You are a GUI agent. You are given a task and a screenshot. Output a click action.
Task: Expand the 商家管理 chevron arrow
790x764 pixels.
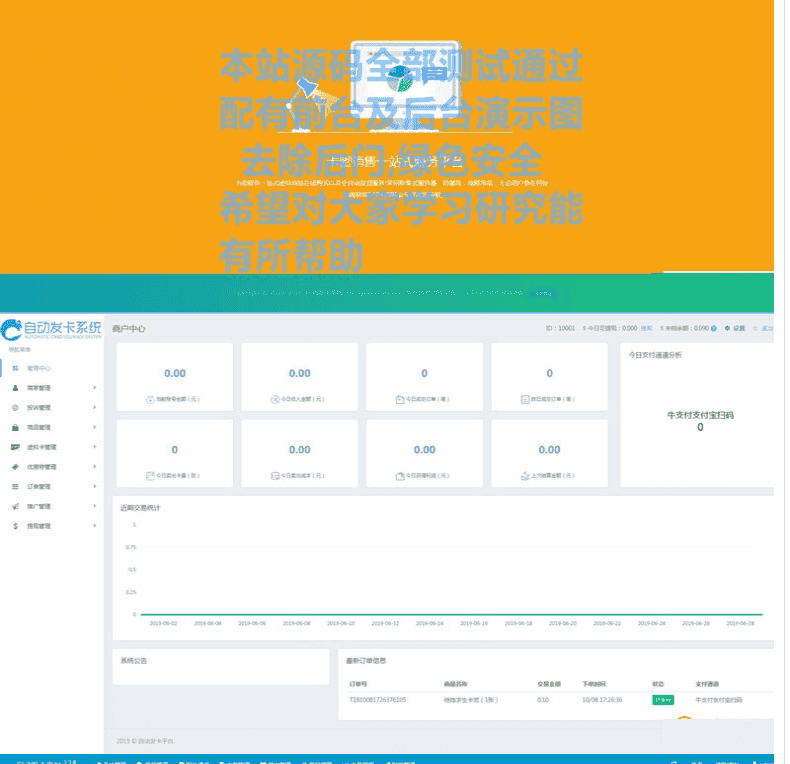pos(95,388)
